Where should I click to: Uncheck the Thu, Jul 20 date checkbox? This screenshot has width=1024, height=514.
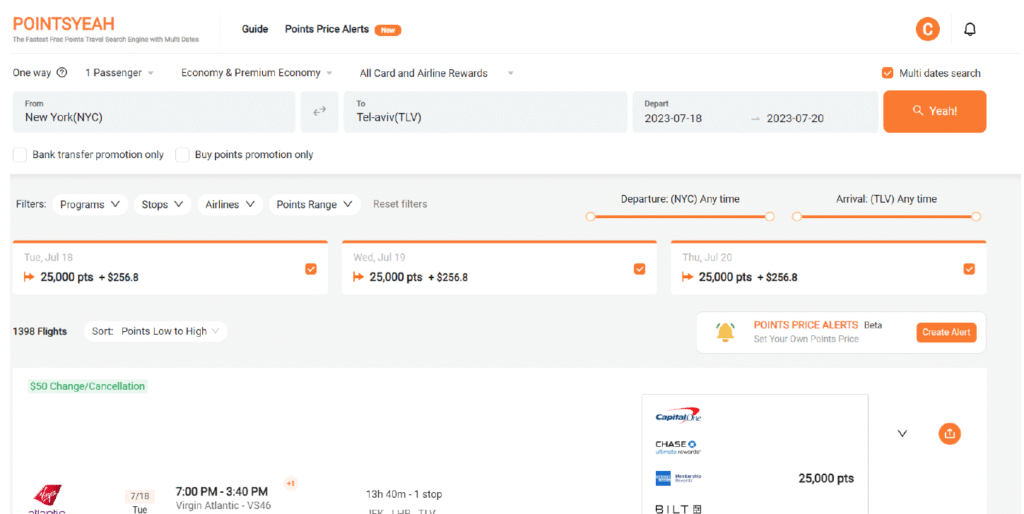(x=969, y=269)
